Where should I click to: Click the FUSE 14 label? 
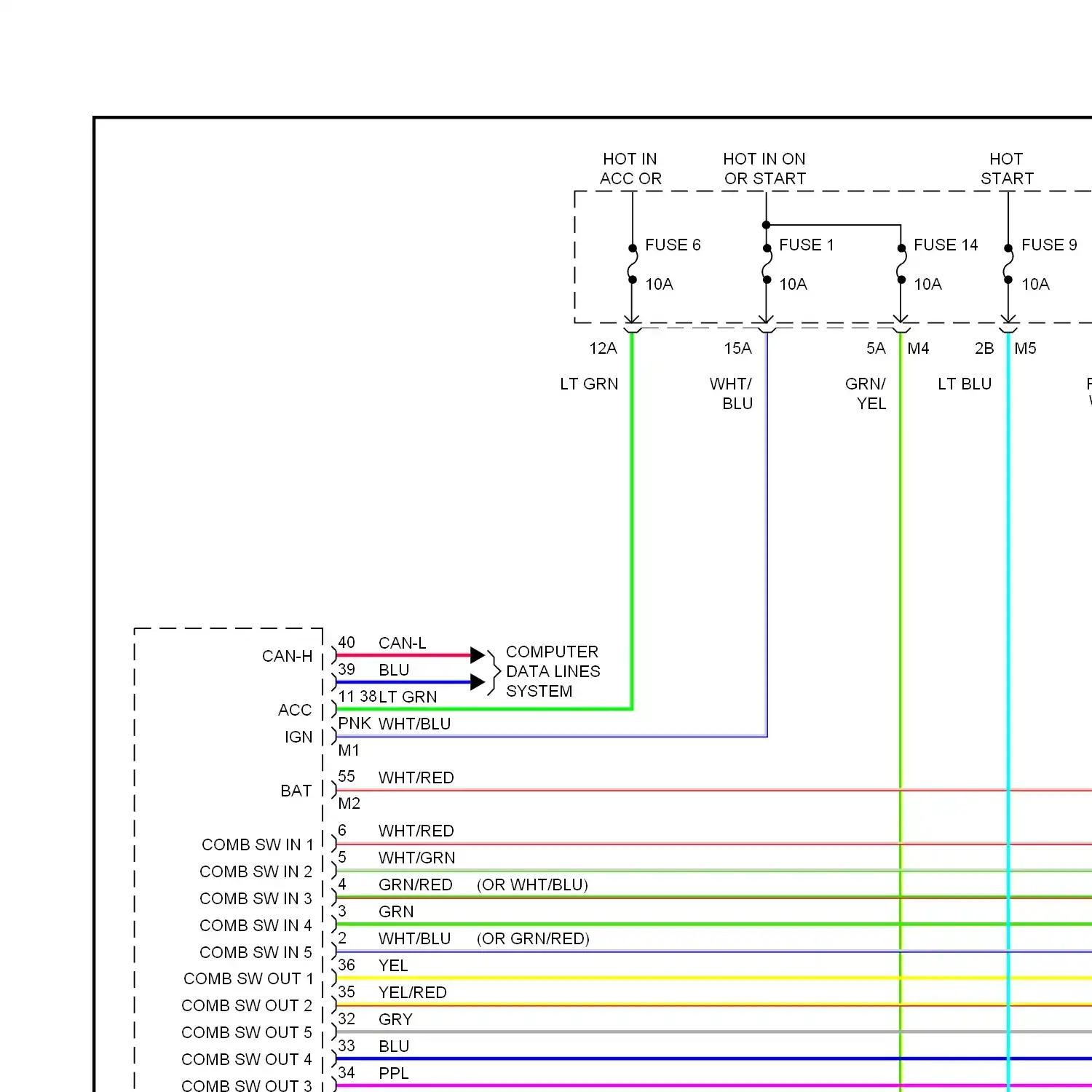[x=946, y=245]
